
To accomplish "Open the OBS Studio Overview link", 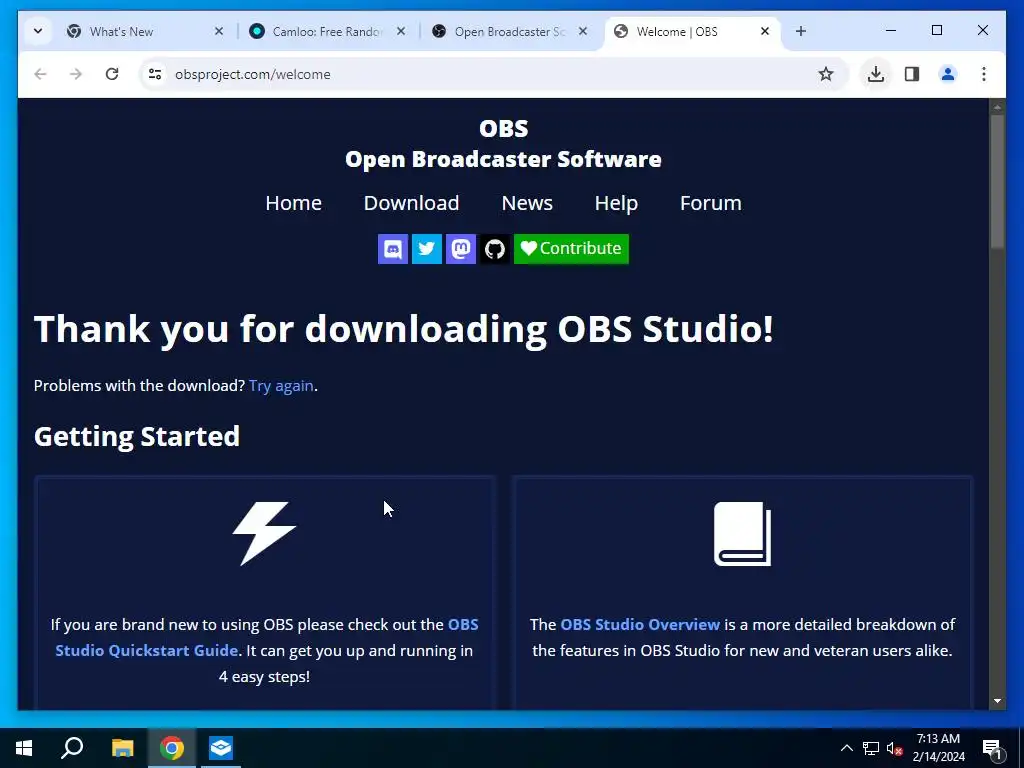I will pos(640,624).
